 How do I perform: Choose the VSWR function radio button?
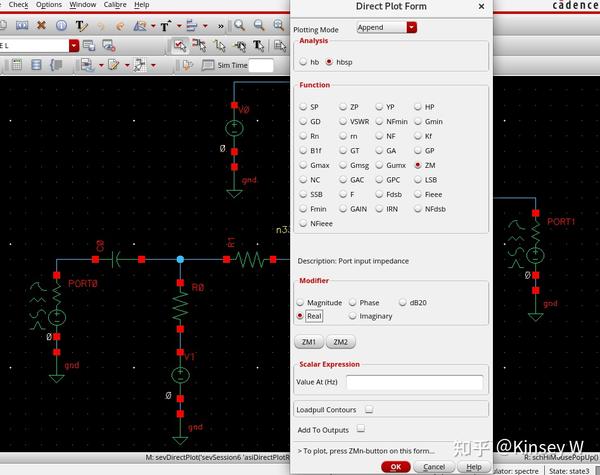(x=343, y=121)
